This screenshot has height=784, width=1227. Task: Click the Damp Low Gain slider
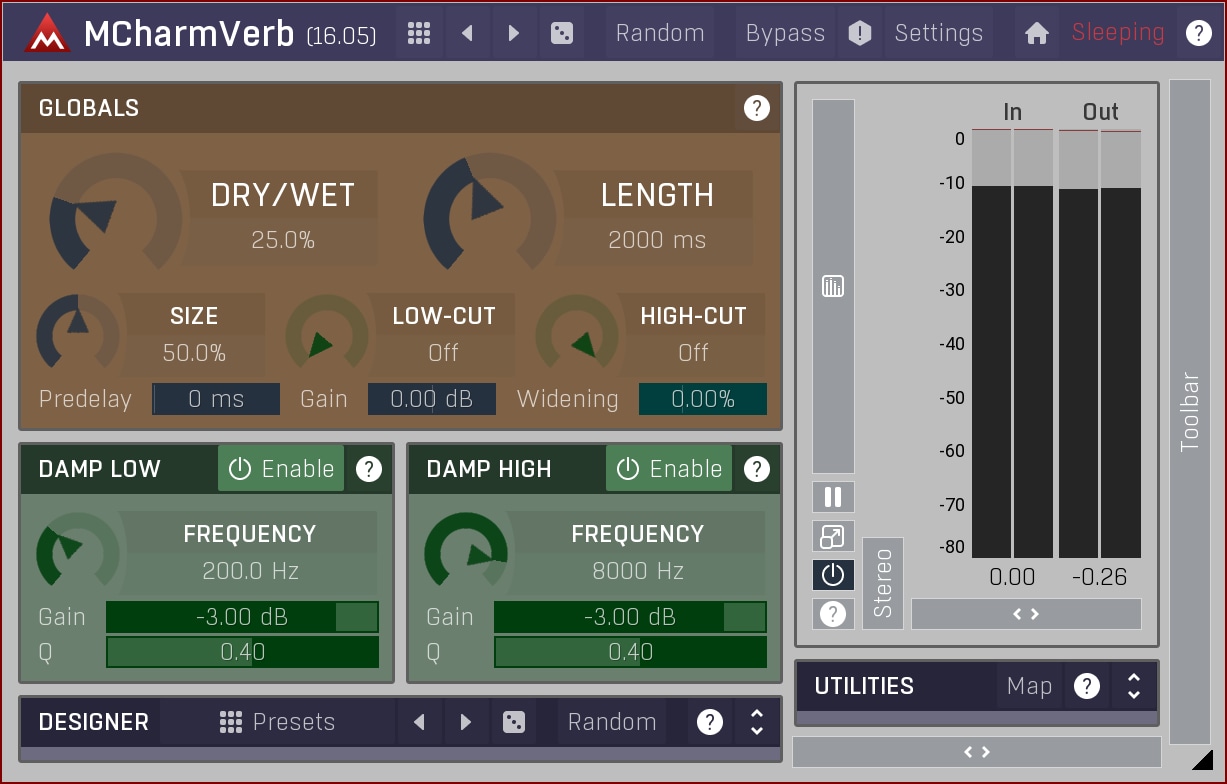[242, 617]
